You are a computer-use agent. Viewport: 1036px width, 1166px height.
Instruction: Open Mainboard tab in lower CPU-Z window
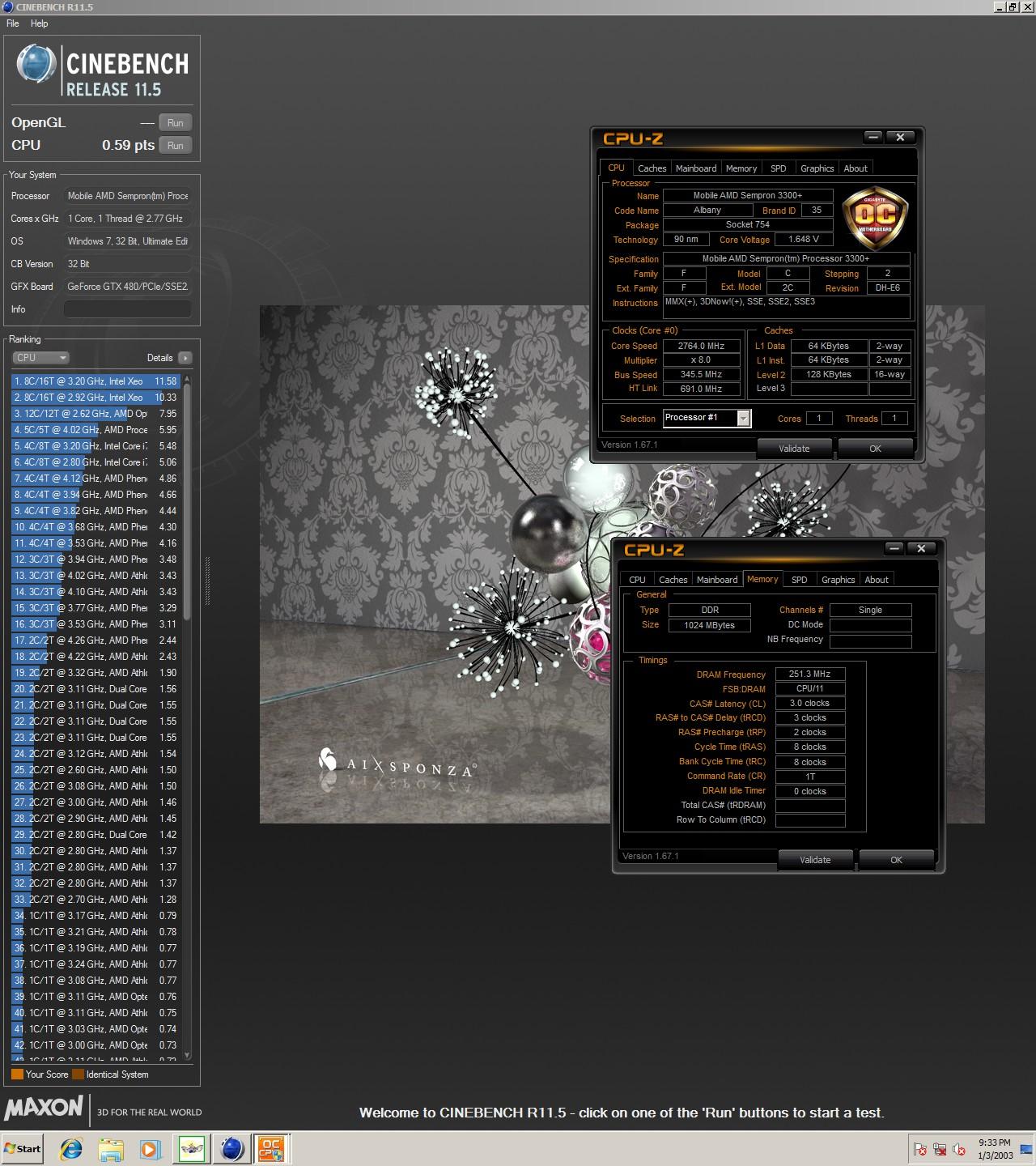[x=717, y=580]
